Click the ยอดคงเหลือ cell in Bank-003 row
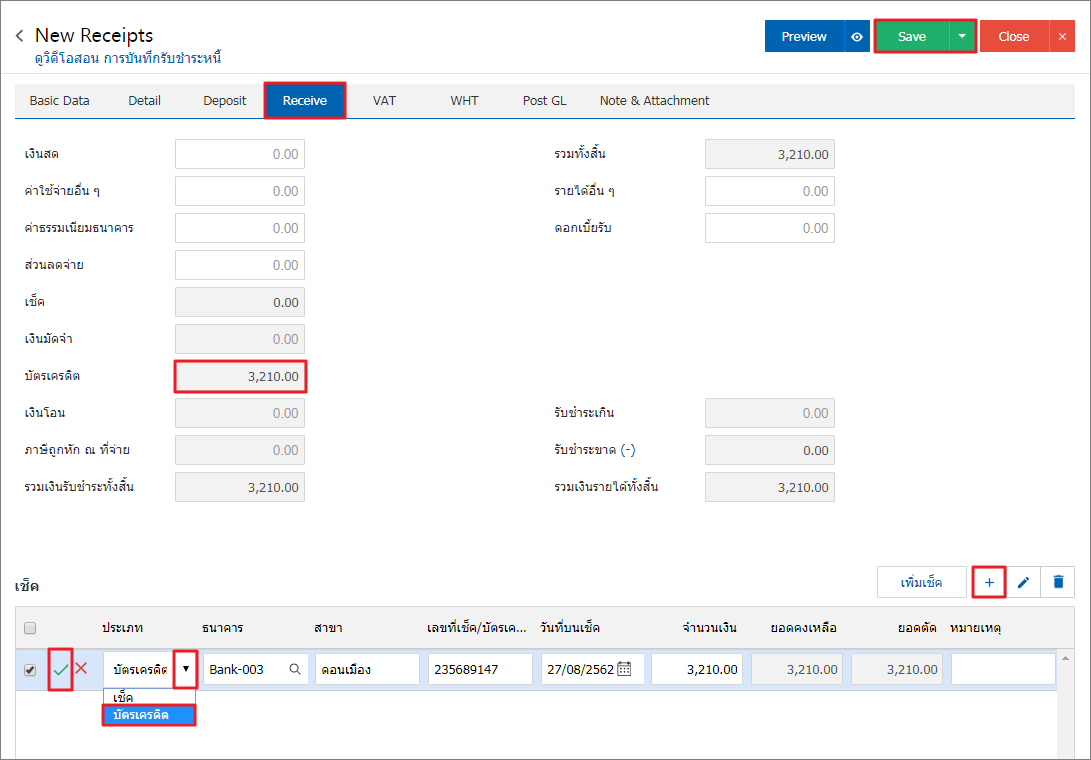This screenshot has width=1091, height=760. coord(797,670)
